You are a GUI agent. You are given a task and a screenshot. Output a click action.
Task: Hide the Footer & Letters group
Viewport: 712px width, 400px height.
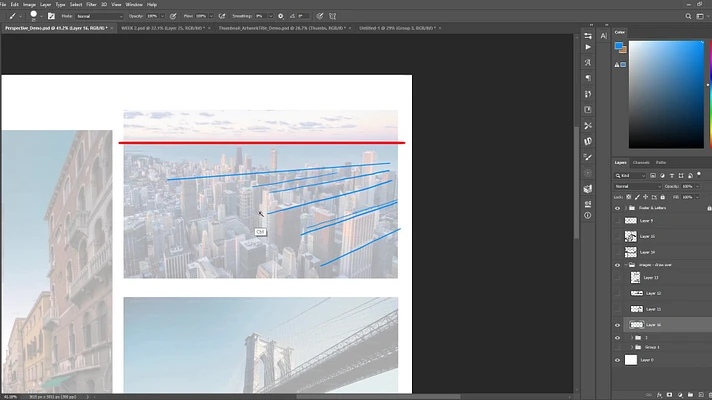pyautogui.click(x=617, y=208)
